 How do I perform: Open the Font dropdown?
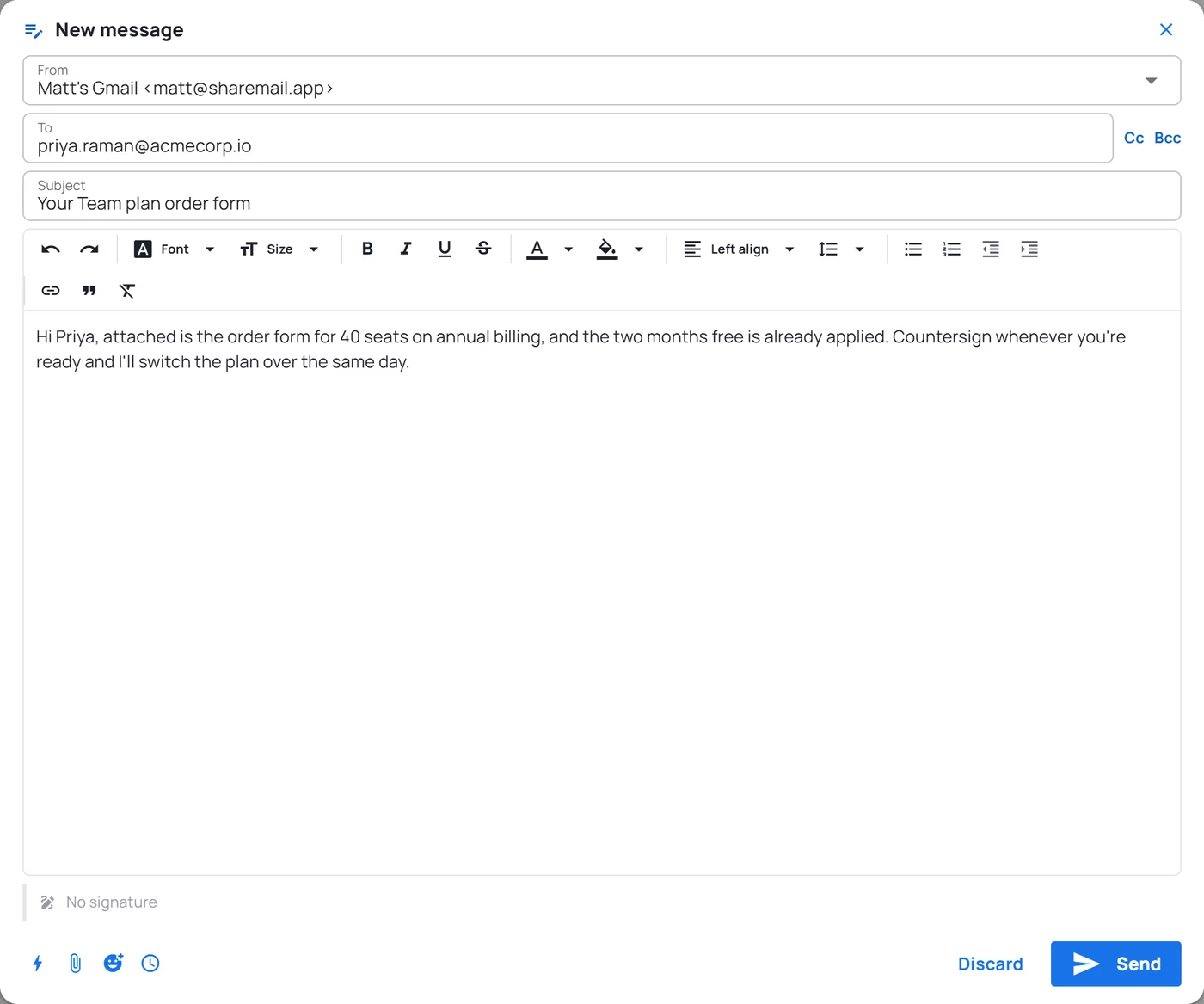click(x=175, y=249)
